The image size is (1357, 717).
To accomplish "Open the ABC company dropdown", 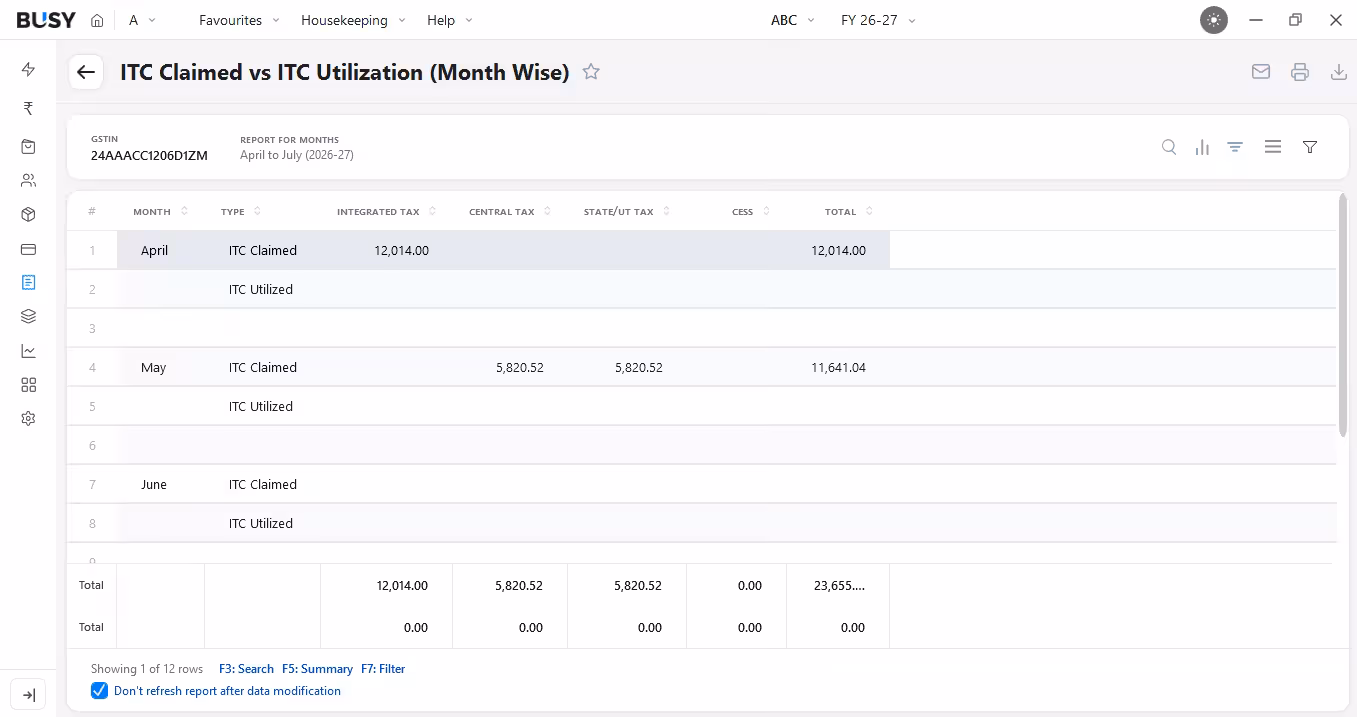I will click(x=793, y=20).
